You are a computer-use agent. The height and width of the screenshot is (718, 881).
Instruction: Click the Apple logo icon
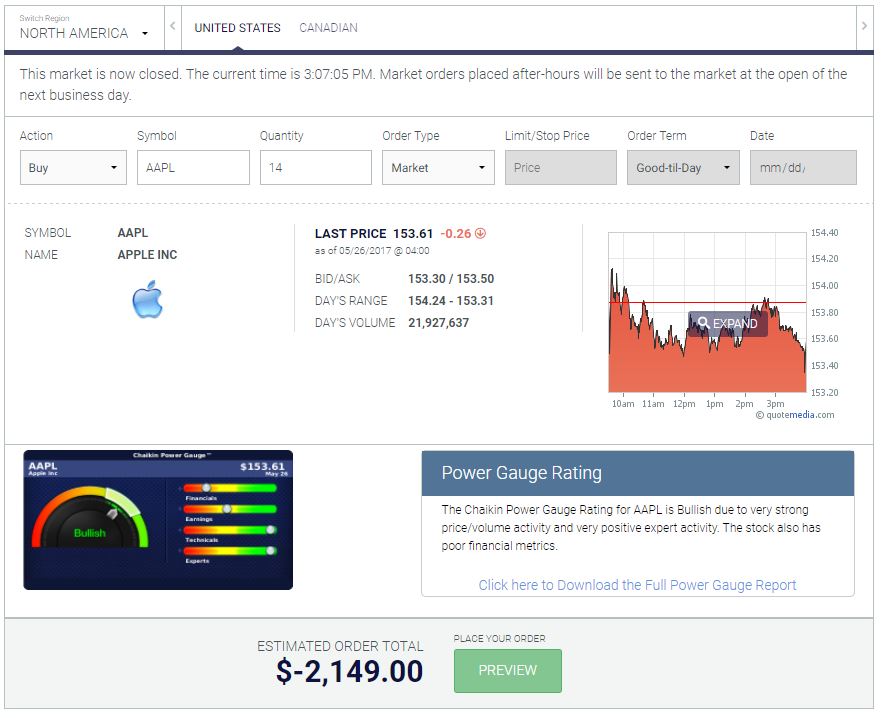[147, 299]
